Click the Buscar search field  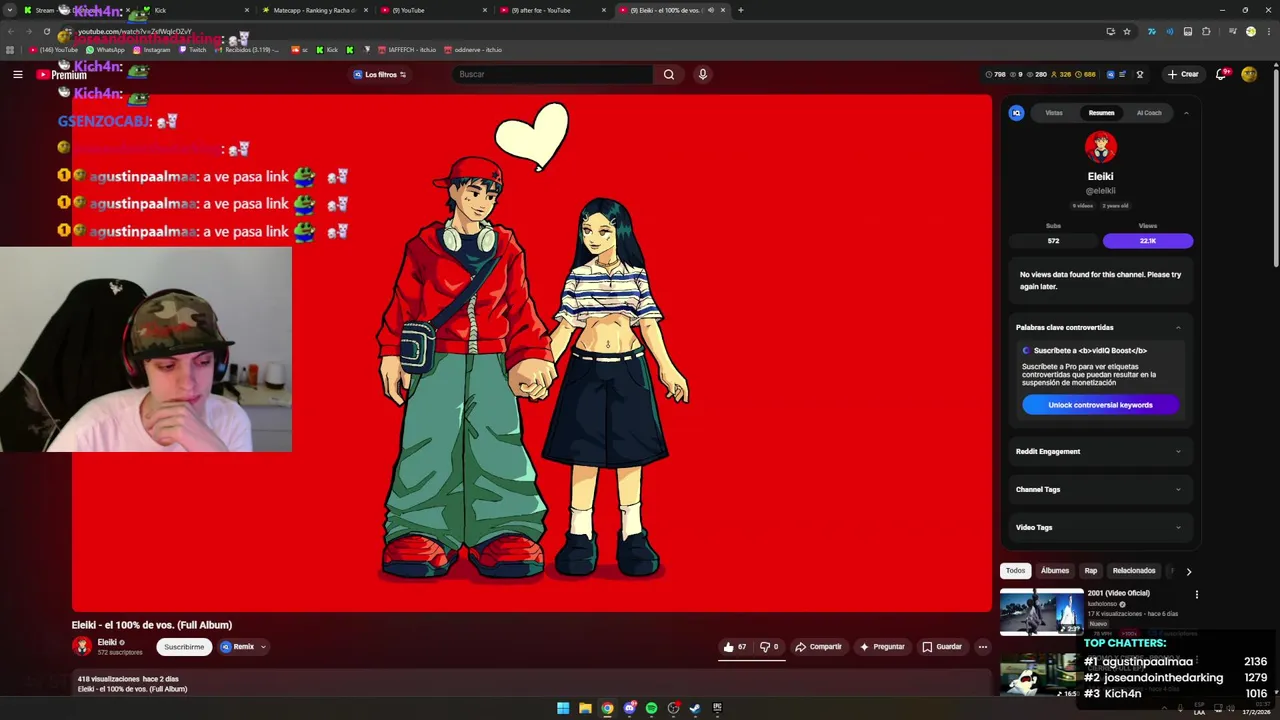[x=552, y=74]
